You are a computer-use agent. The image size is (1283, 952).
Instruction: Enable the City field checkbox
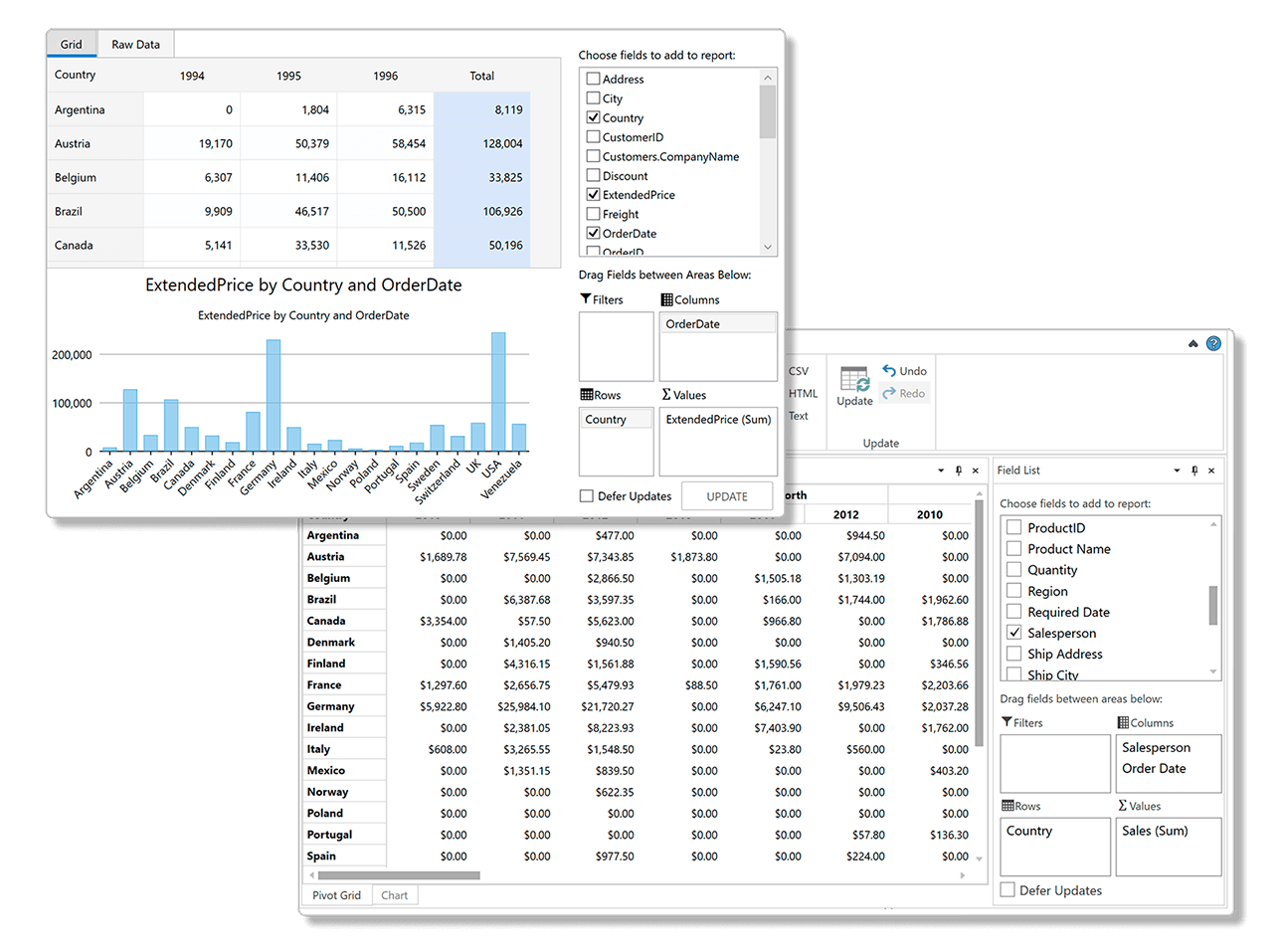592,97
